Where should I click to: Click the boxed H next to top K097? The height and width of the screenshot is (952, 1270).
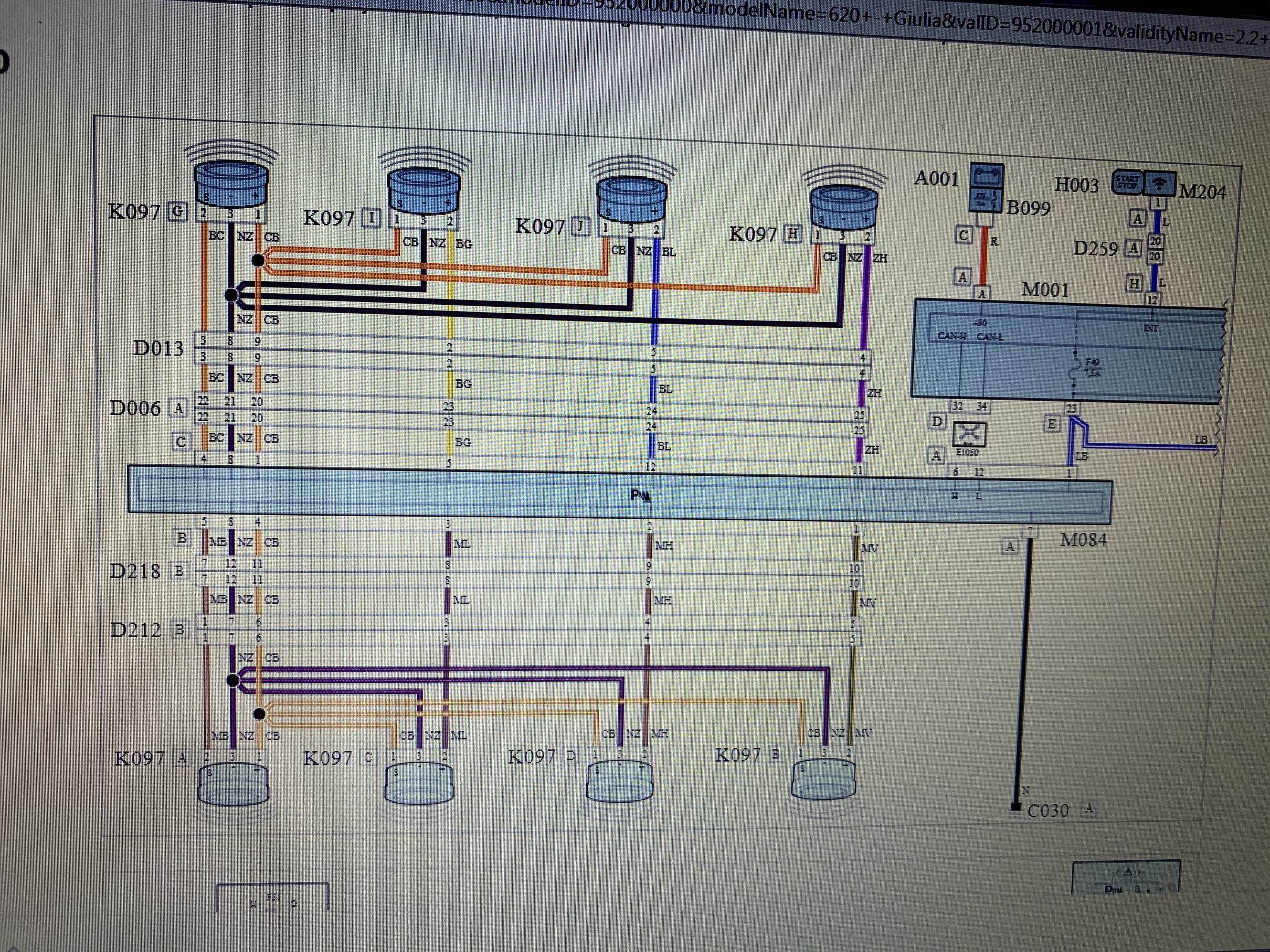[793, 234]
